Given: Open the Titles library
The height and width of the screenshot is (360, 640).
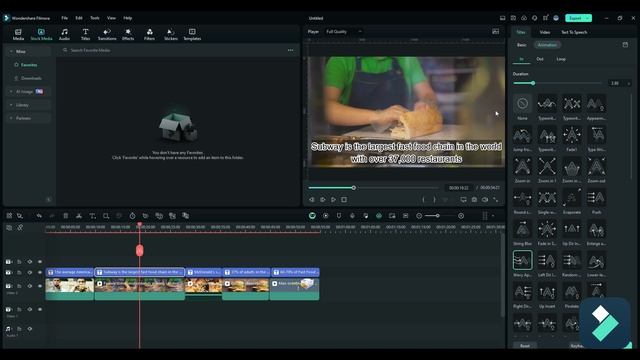Looking at the screenshot, I should coord(85,34).
